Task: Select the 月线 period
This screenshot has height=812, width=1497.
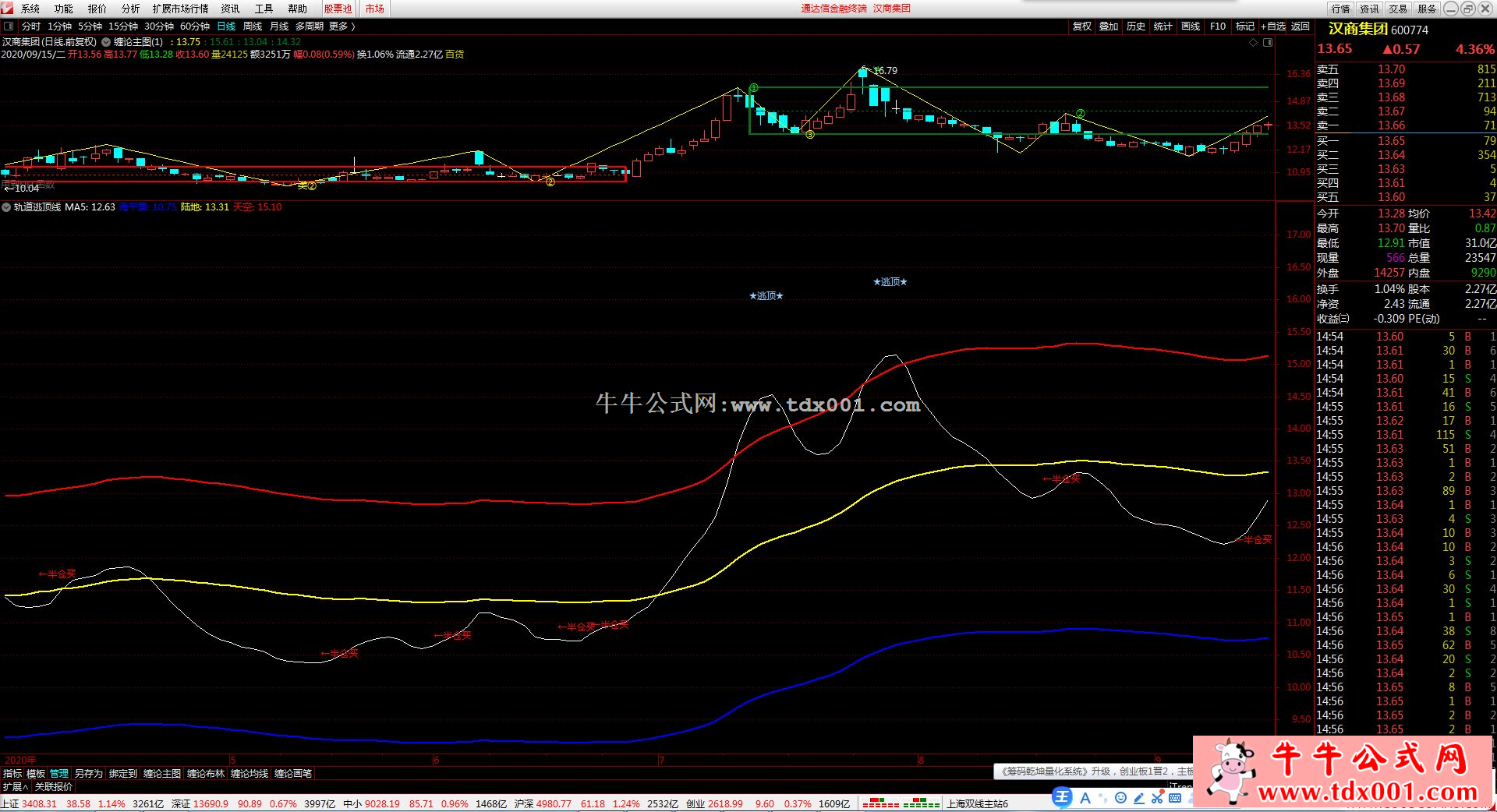Action: point(279,26)
